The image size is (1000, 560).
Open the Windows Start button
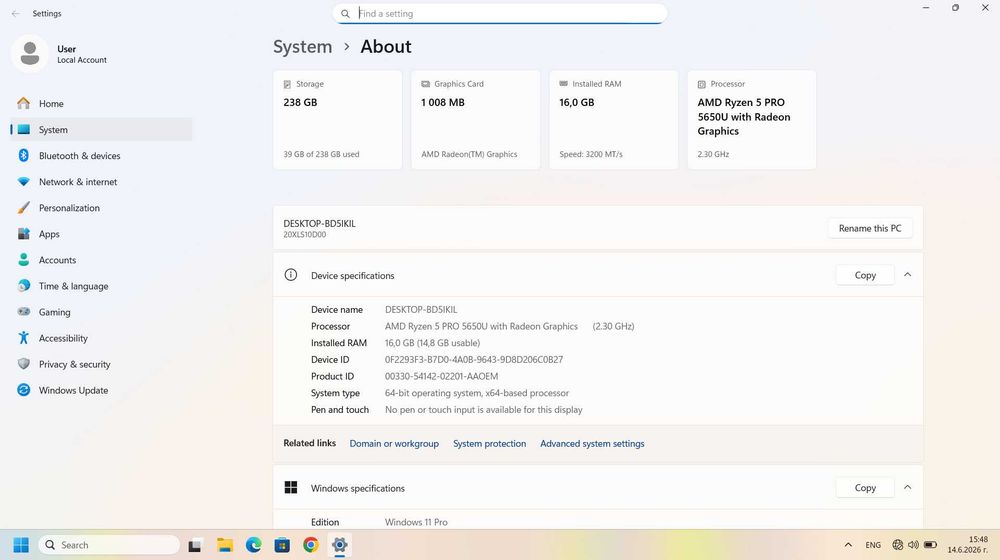[21, 545]
